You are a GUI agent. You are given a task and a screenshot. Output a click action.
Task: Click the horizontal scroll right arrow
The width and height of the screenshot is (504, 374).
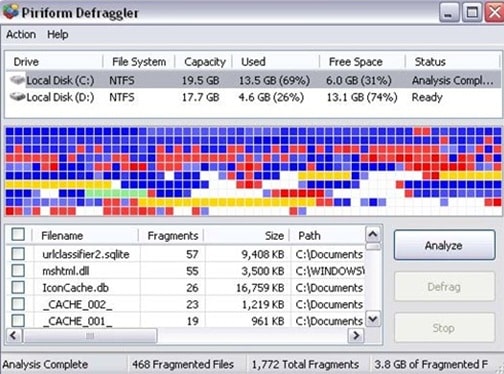(356, 335)
